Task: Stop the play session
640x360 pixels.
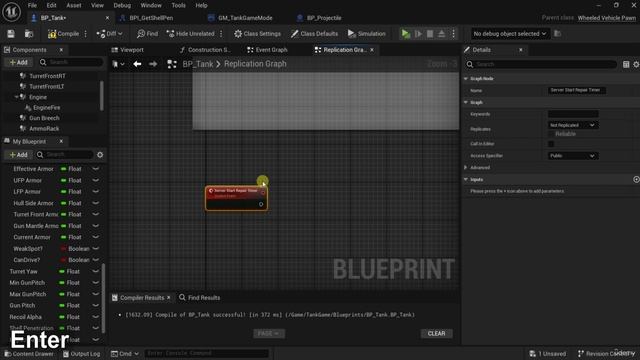Action: [430, 34]
